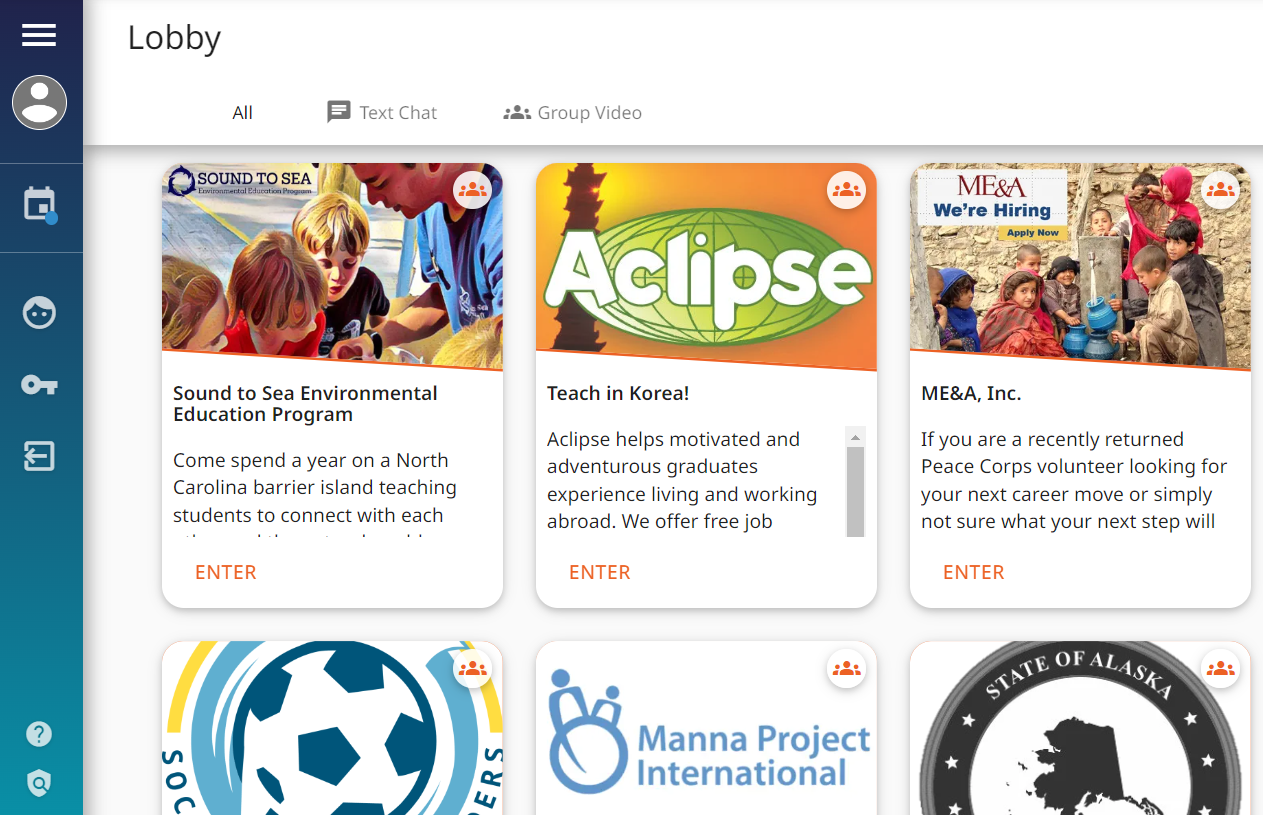This screenshot has height=815, width=1263.
Task: Open the soccer ball logo card
Action: click(x=332, y=728)
